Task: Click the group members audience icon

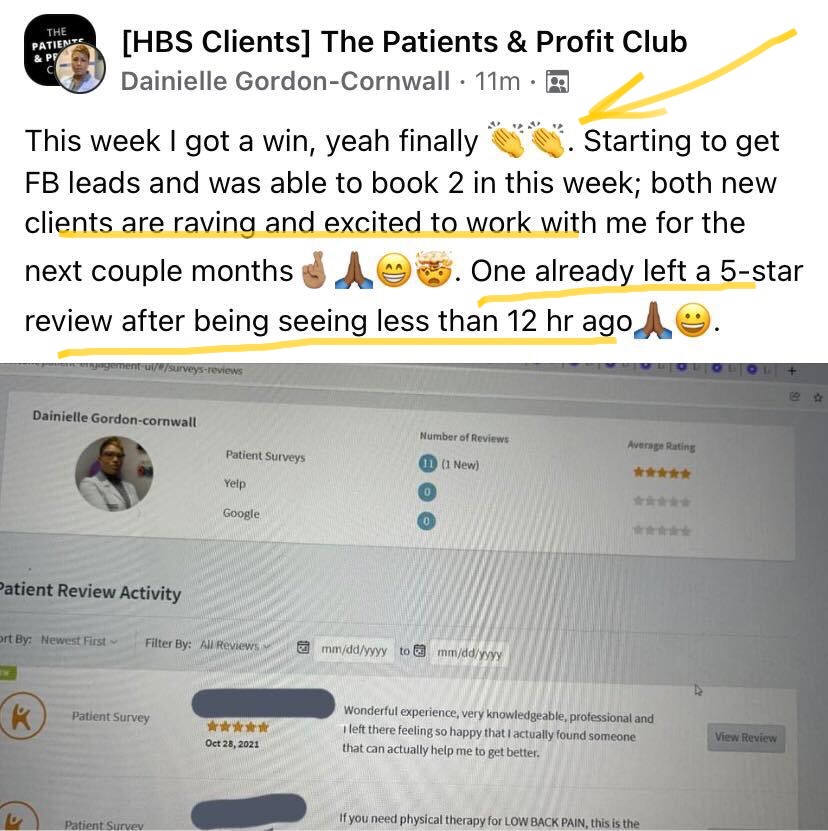Action: (557, 82)
